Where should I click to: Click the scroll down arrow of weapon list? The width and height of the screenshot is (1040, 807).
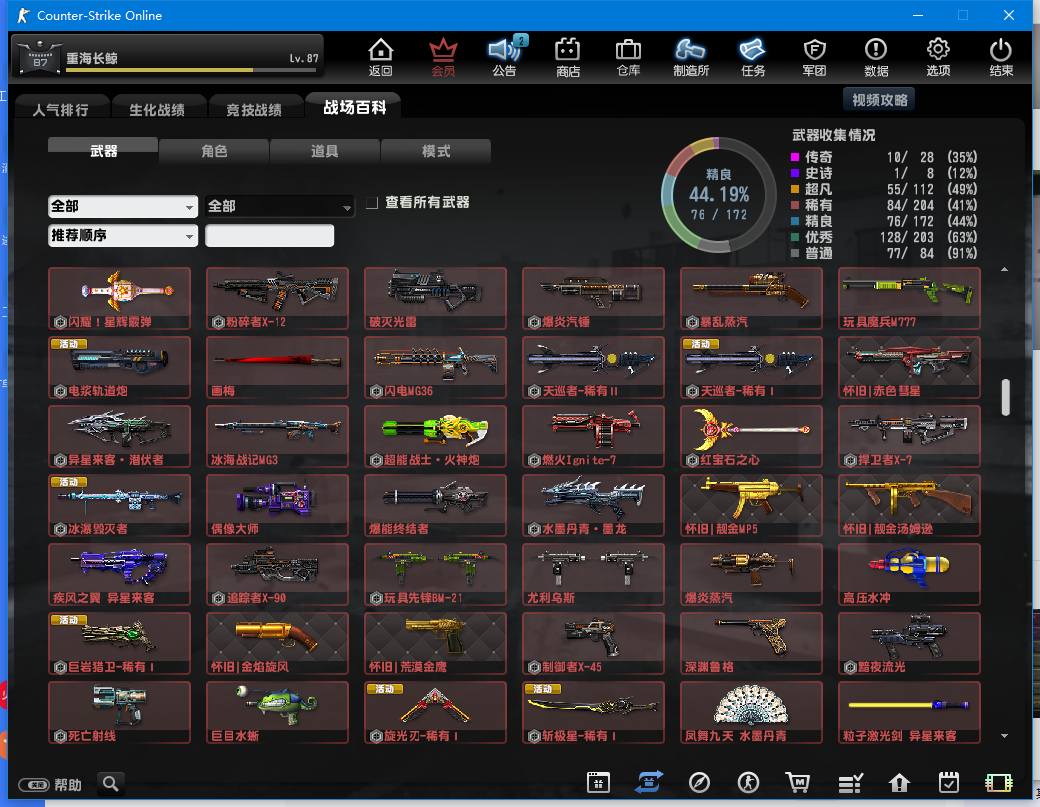click(1005, 735)
